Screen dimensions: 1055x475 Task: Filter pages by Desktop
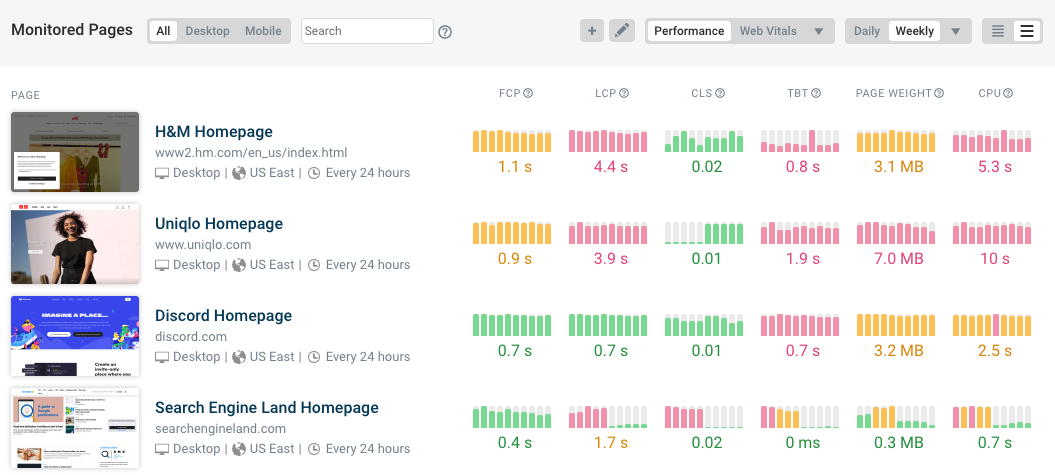pos(207,31)
